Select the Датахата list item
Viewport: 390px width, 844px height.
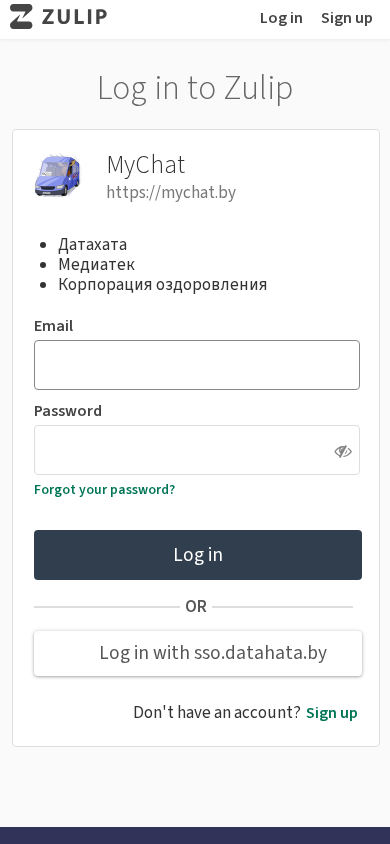click(x=93, y=244)
